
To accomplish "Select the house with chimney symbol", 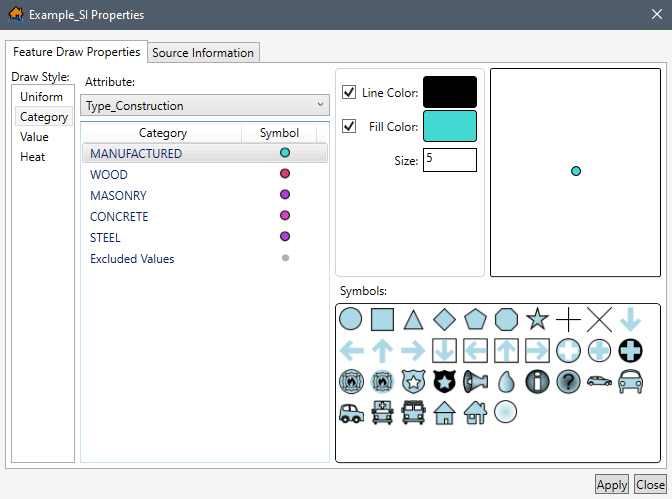I will [x=475, y=413].
